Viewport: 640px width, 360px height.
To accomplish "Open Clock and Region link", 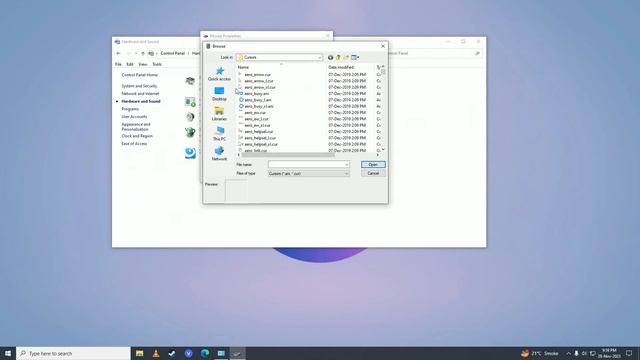I will pyautogui.click(x=137, y=136).
